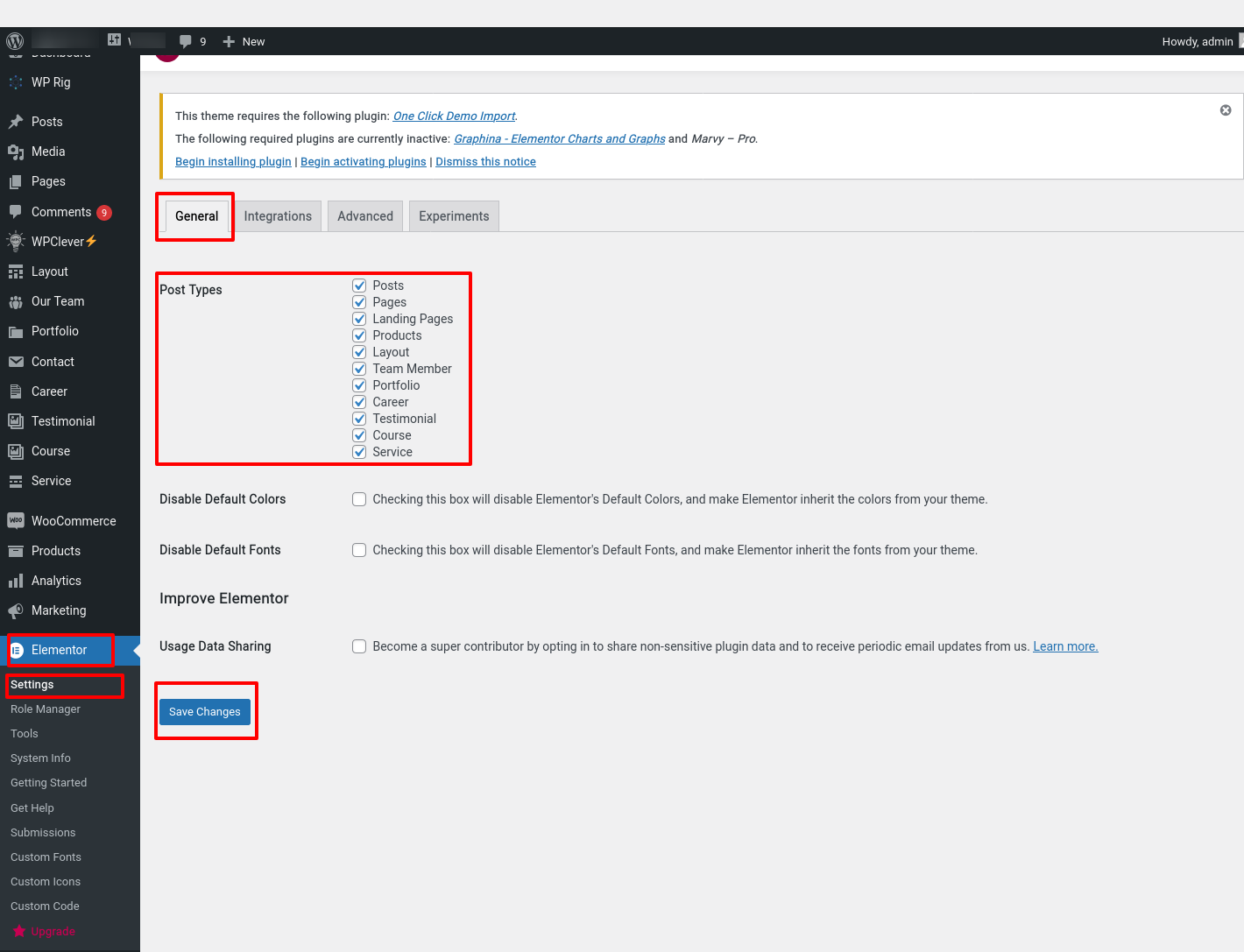
Task: Click Begin installing plugin link
Action: [233, 162]
